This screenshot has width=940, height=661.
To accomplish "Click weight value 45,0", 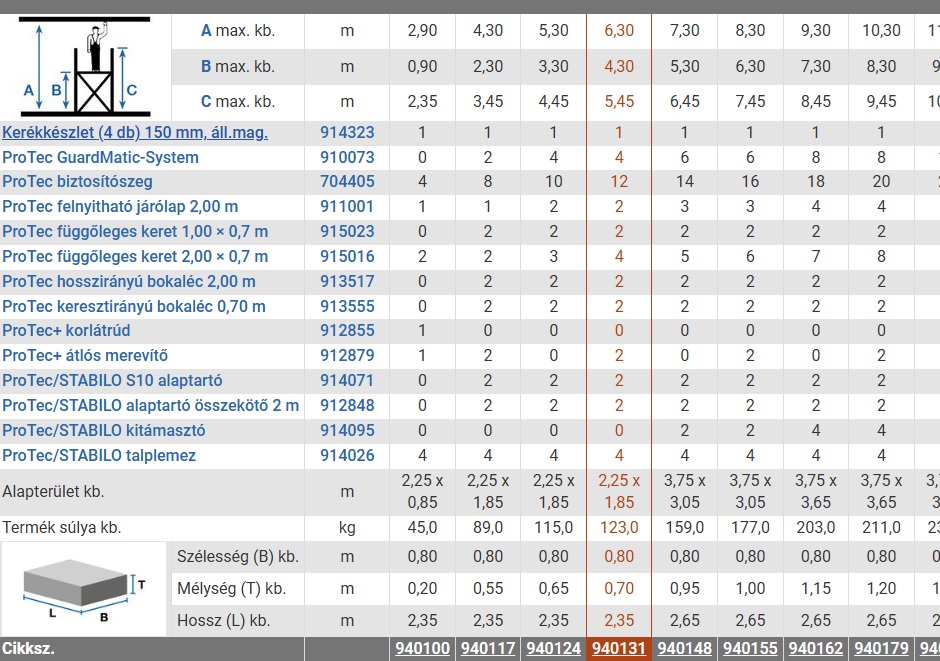I will [422, 528].
